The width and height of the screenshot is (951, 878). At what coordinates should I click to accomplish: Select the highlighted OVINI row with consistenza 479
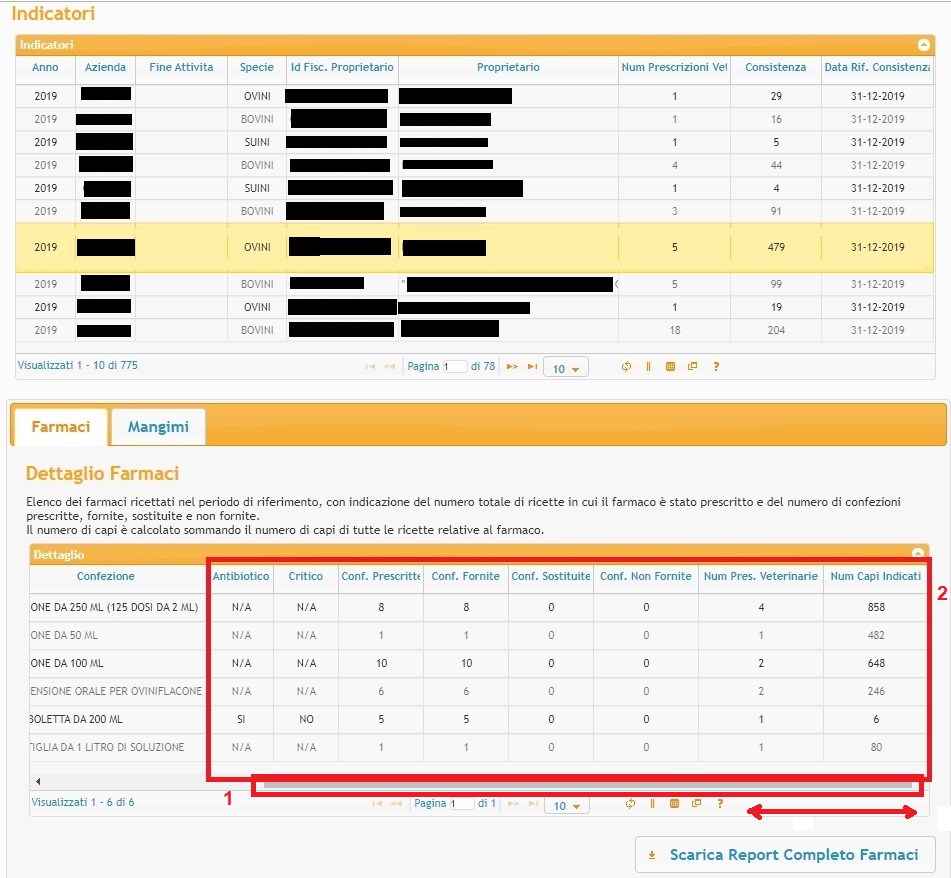coord(474,247)
